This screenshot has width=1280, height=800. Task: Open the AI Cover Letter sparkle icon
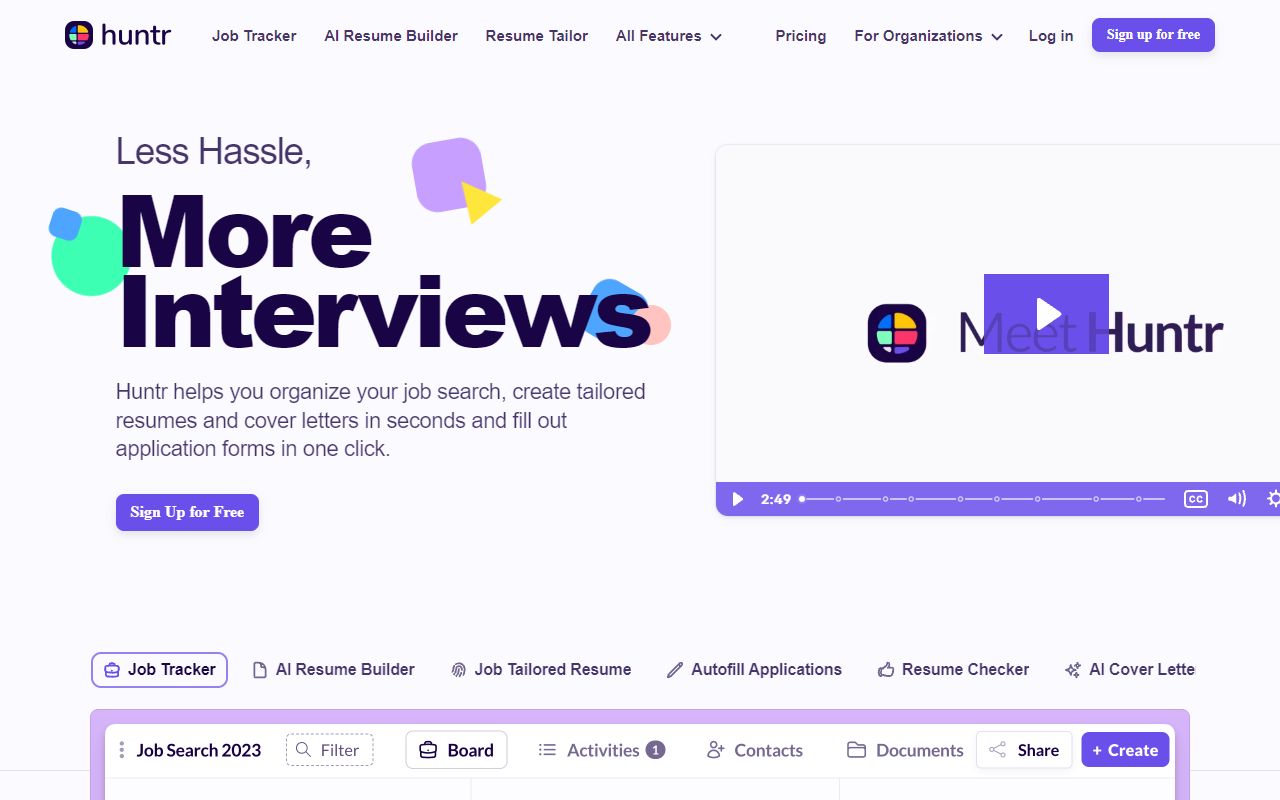pos(1073,669)
